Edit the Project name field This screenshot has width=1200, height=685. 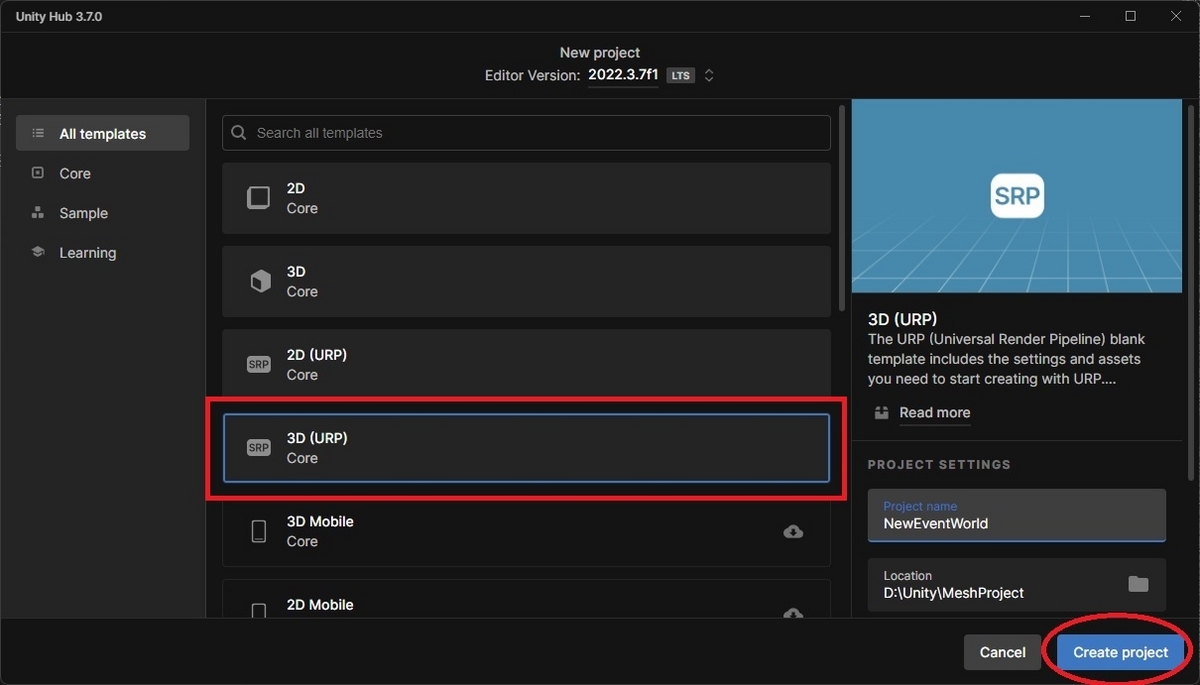pyautogui.click(x=1017, y=515)
